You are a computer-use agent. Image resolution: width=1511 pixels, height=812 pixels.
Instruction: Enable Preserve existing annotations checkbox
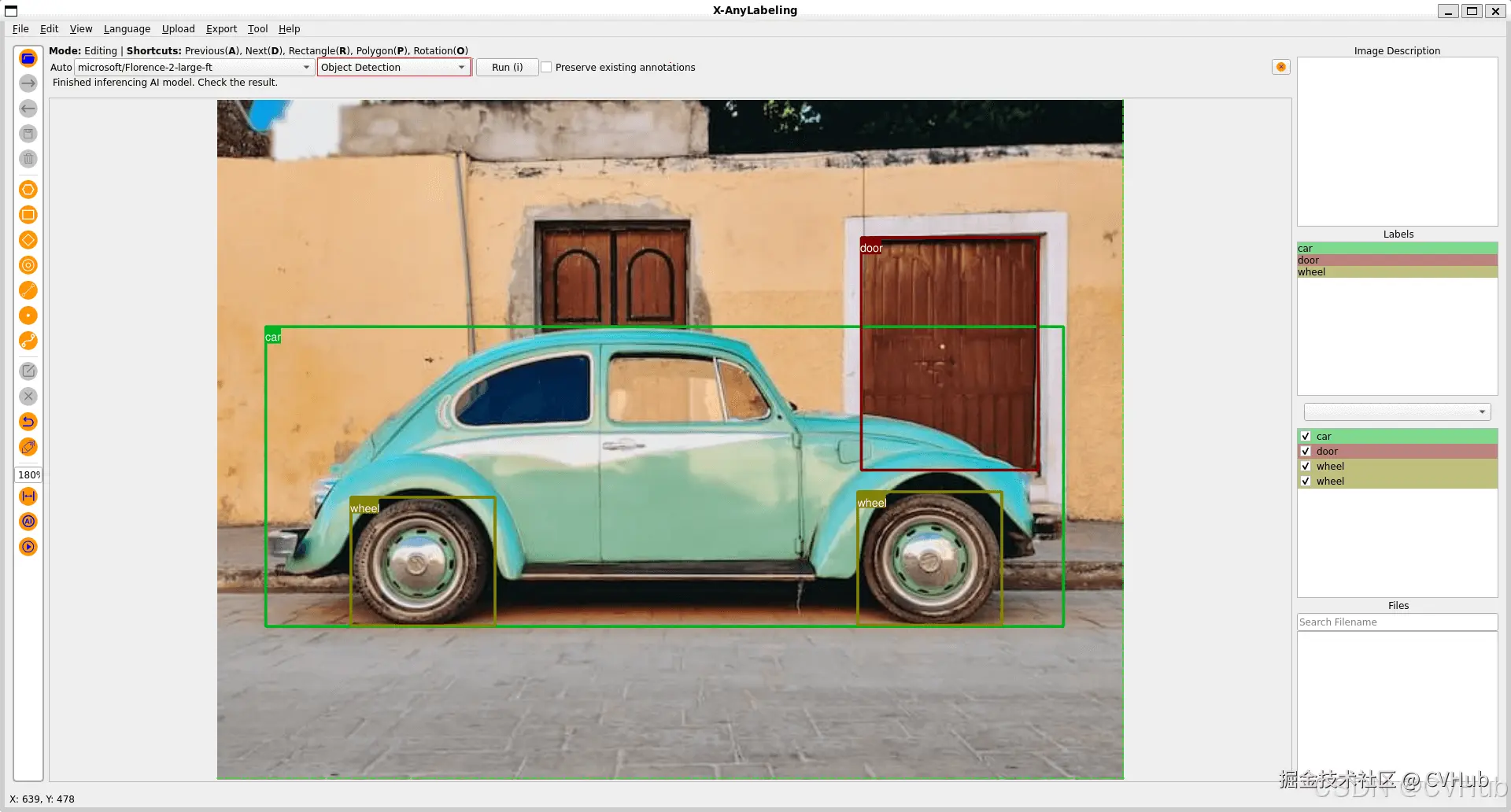(x=546, y=68)
